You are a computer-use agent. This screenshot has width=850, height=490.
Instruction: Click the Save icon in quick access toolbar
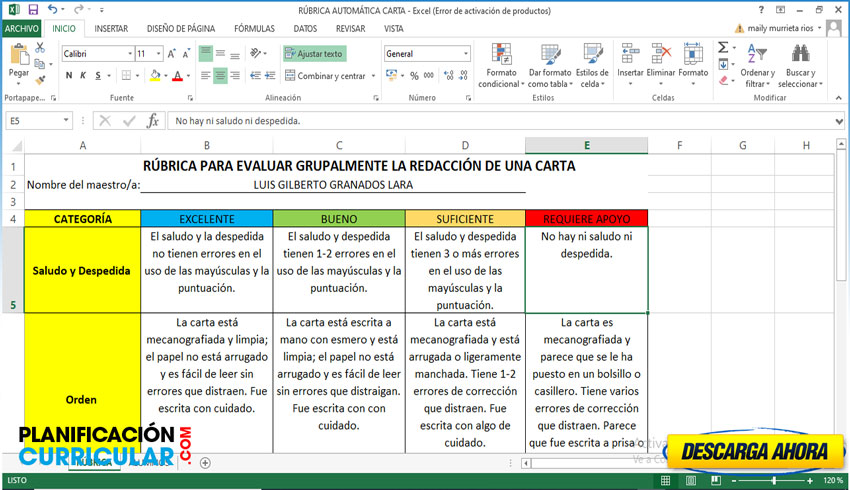(33, 10)
